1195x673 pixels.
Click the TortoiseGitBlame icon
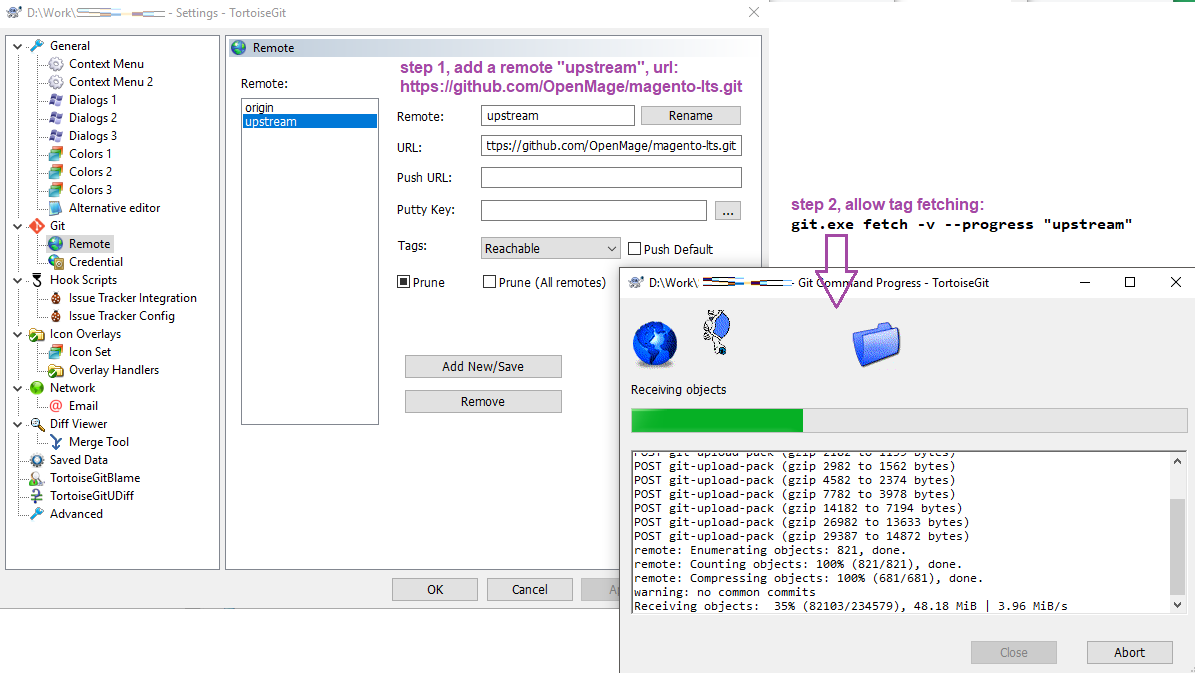[37, 478]
